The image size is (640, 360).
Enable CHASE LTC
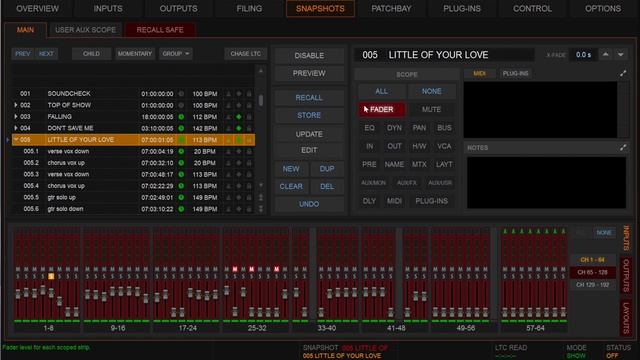[245, 53]
